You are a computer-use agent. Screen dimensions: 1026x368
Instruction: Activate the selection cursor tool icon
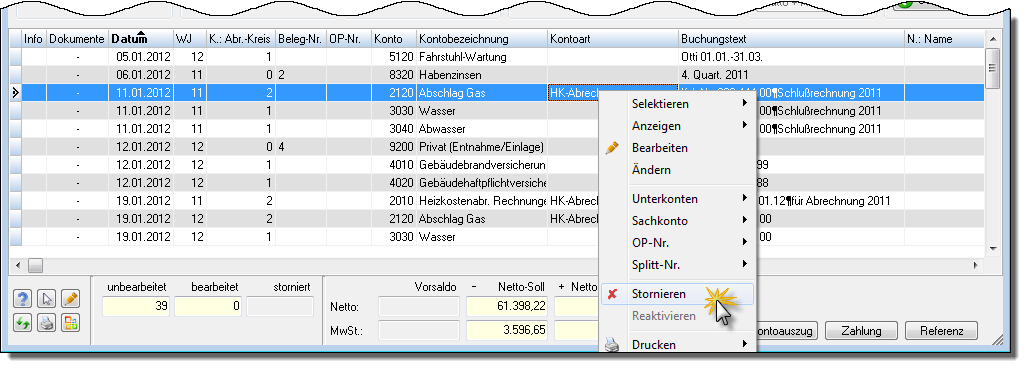[x=46, y=299]
